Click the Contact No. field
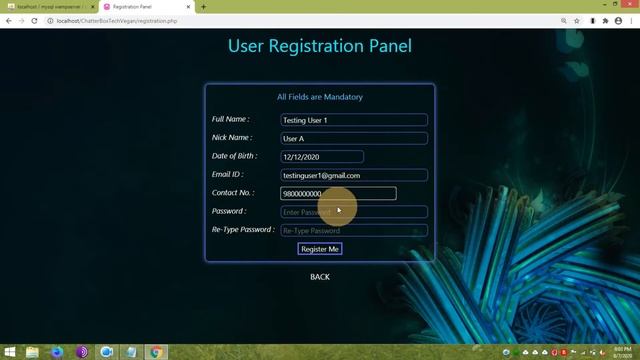The image size is (640, 360). 338,193
